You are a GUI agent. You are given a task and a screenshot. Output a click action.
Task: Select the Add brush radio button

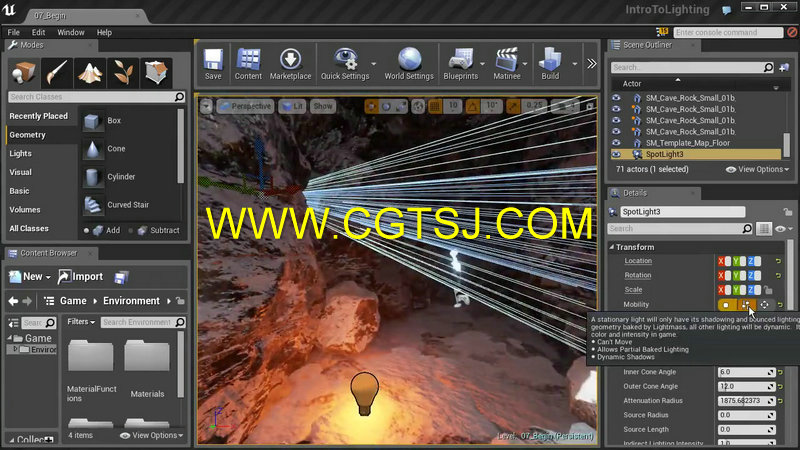coord(86,231)
